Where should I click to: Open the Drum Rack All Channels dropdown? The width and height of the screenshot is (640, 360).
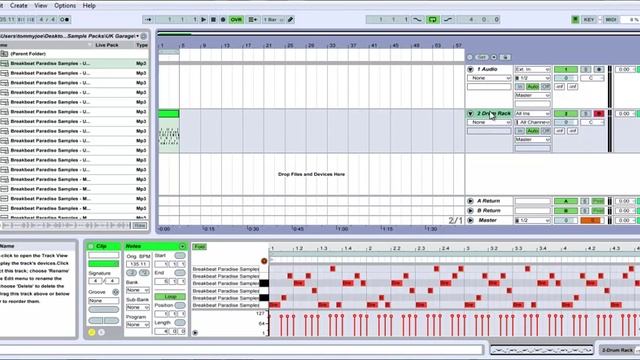(x=533, y=122)
